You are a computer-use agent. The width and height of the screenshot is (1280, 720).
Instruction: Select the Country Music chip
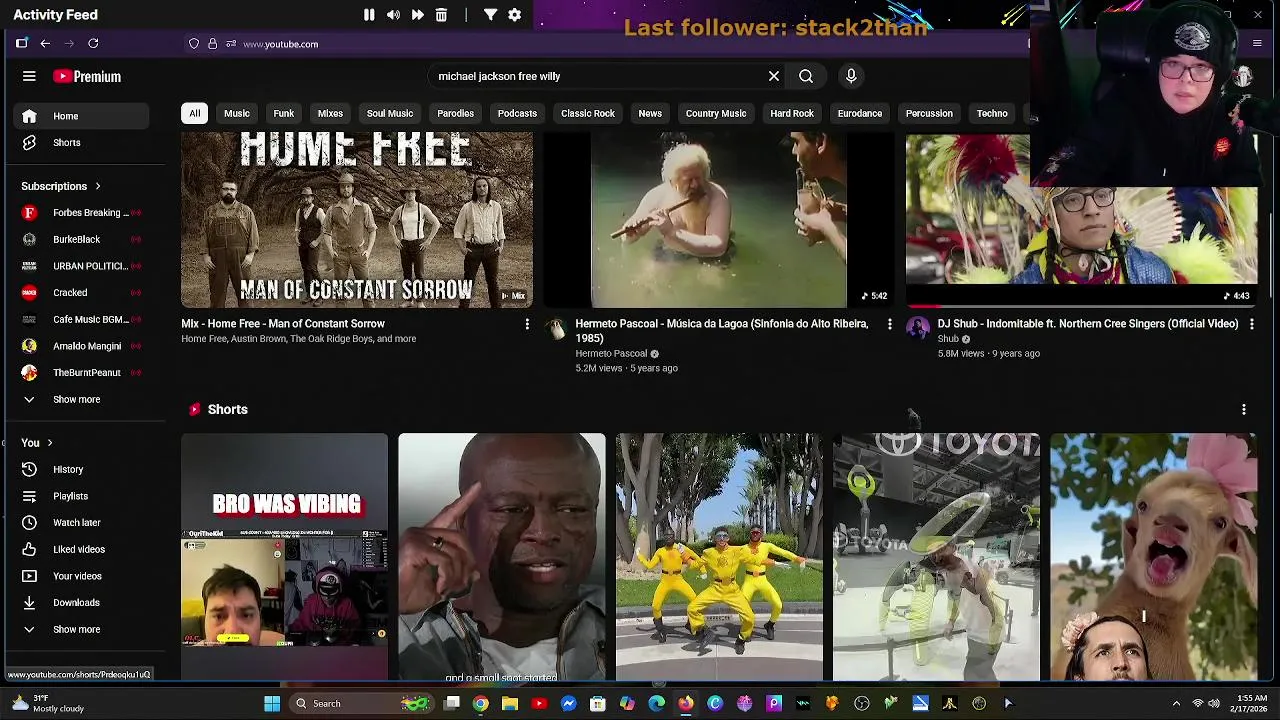coord(716,113)
